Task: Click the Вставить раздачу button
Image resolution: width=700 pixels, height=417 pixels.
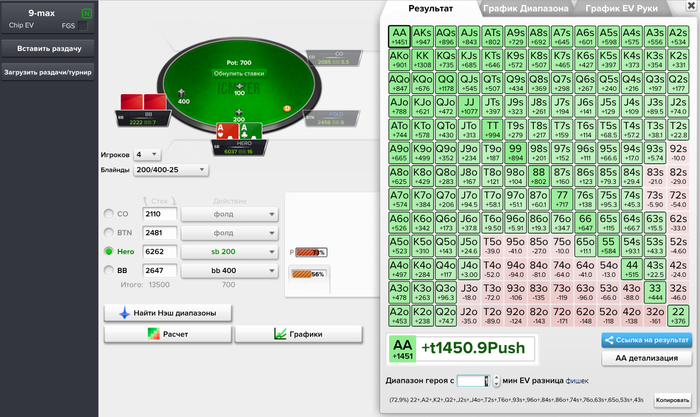Action: (x=49, y=49)
